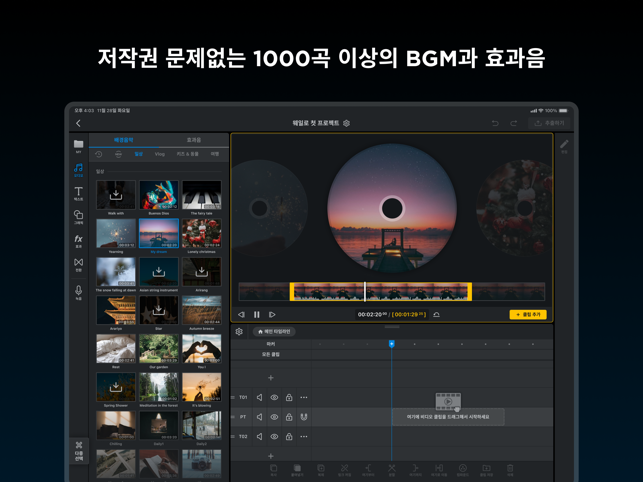Open the NEW music category icon
Image resolution: width=643 pixels, height=482 pixels.
[x=118, y=154]
